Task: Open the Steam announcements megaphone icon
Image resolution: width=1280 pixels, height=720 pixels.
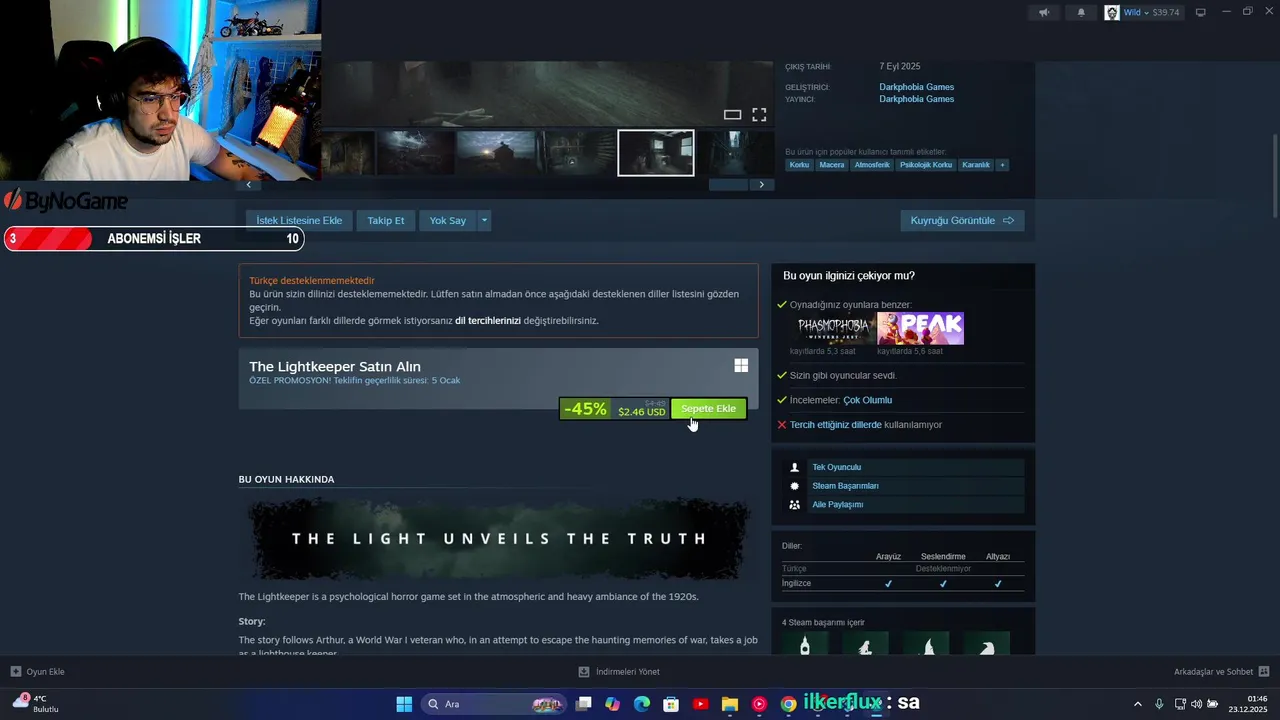Action: (x=1044, y=13)
